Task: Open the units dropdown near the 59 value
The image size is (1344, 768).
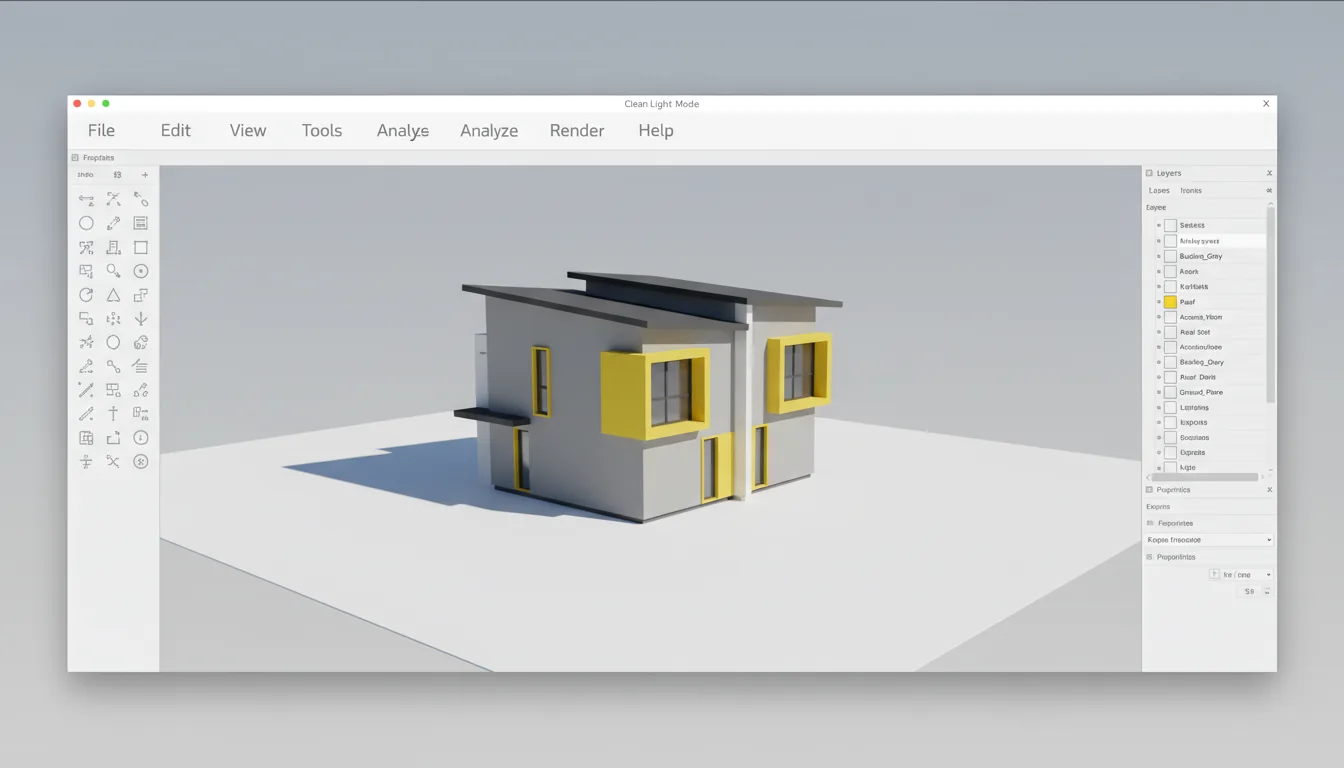Action: coord(1240,574)
